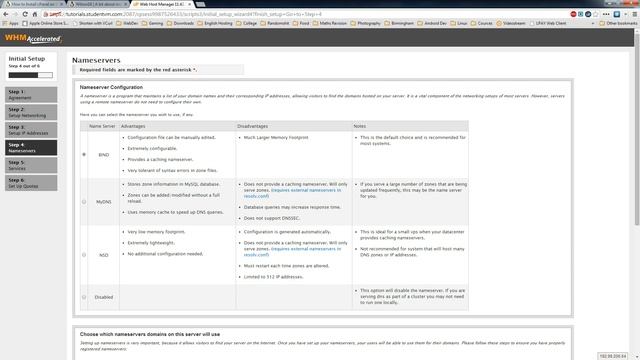This screenshot has width=640, height=360.
Task: Click the Disadvantages column header
Action: click(252, 126)
